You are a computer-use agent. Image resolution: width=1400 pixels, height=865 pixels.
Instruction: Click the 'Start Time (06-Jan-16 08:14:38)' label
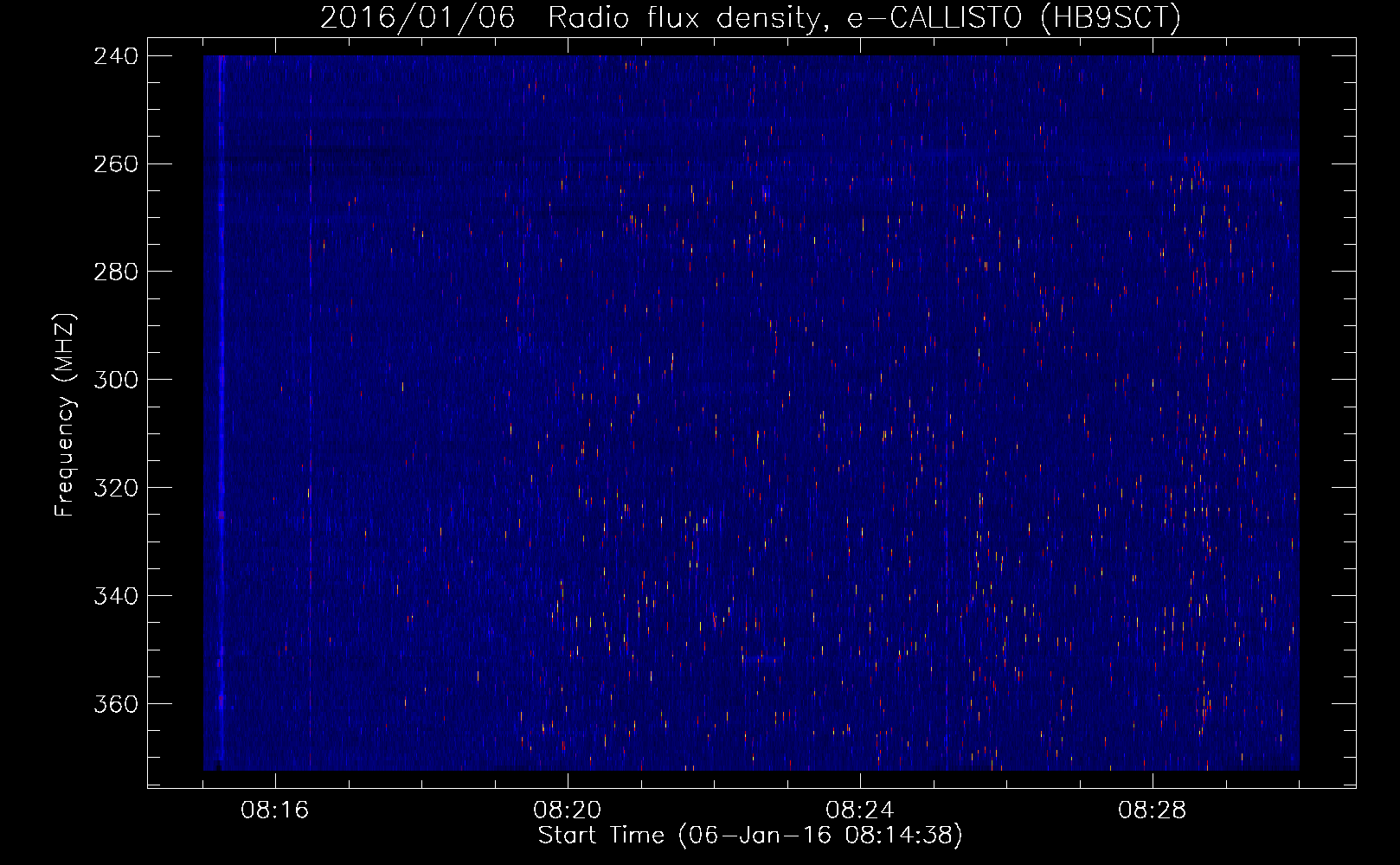click(750, 836)
